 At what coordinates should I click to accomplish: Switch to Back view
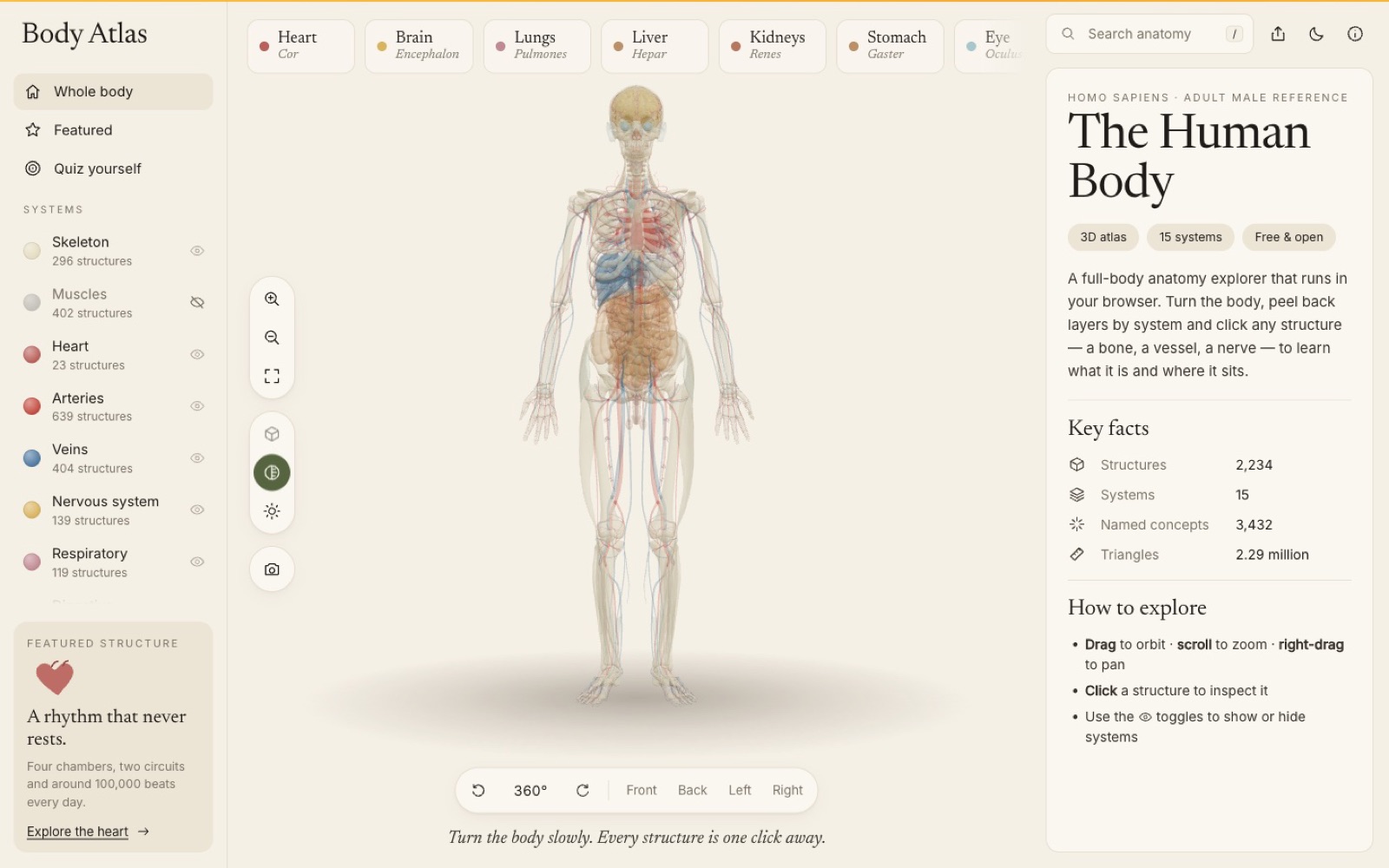692,790
